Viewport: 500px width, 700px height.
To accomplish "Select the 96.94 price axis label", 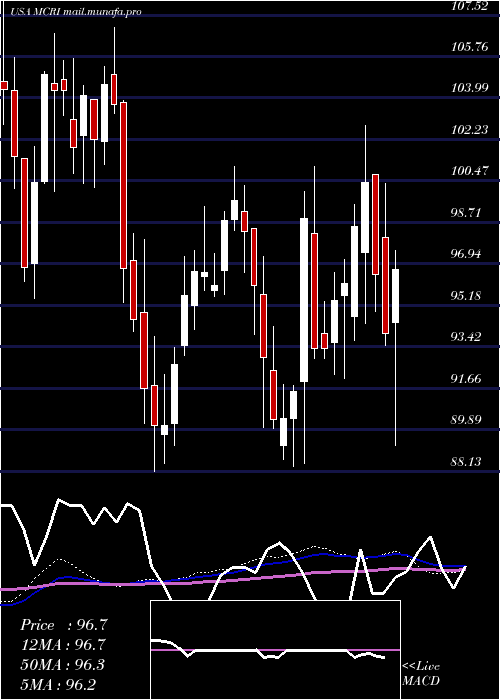I will coord(467,254).
